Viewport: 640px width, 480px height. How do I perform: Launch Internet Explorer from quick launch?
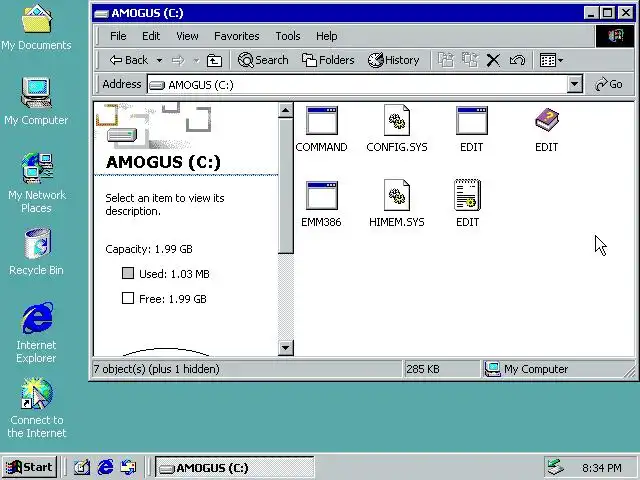point(105,467)
